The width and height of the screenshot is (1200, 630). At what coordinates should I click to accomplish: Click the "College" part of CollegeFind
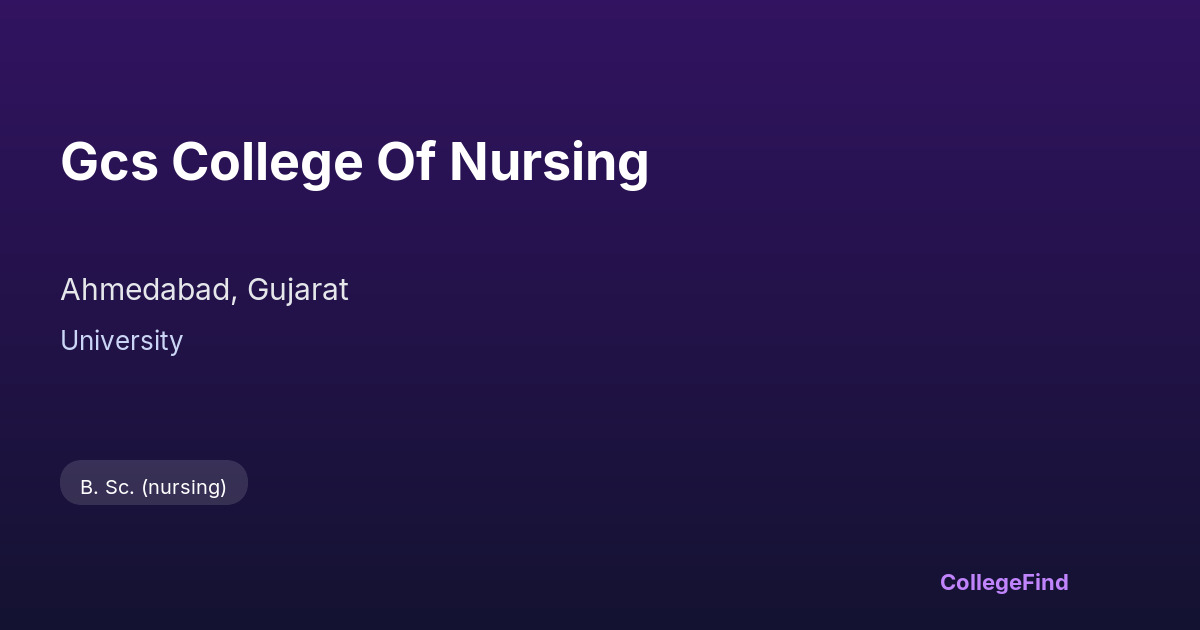tap(981, 582)
